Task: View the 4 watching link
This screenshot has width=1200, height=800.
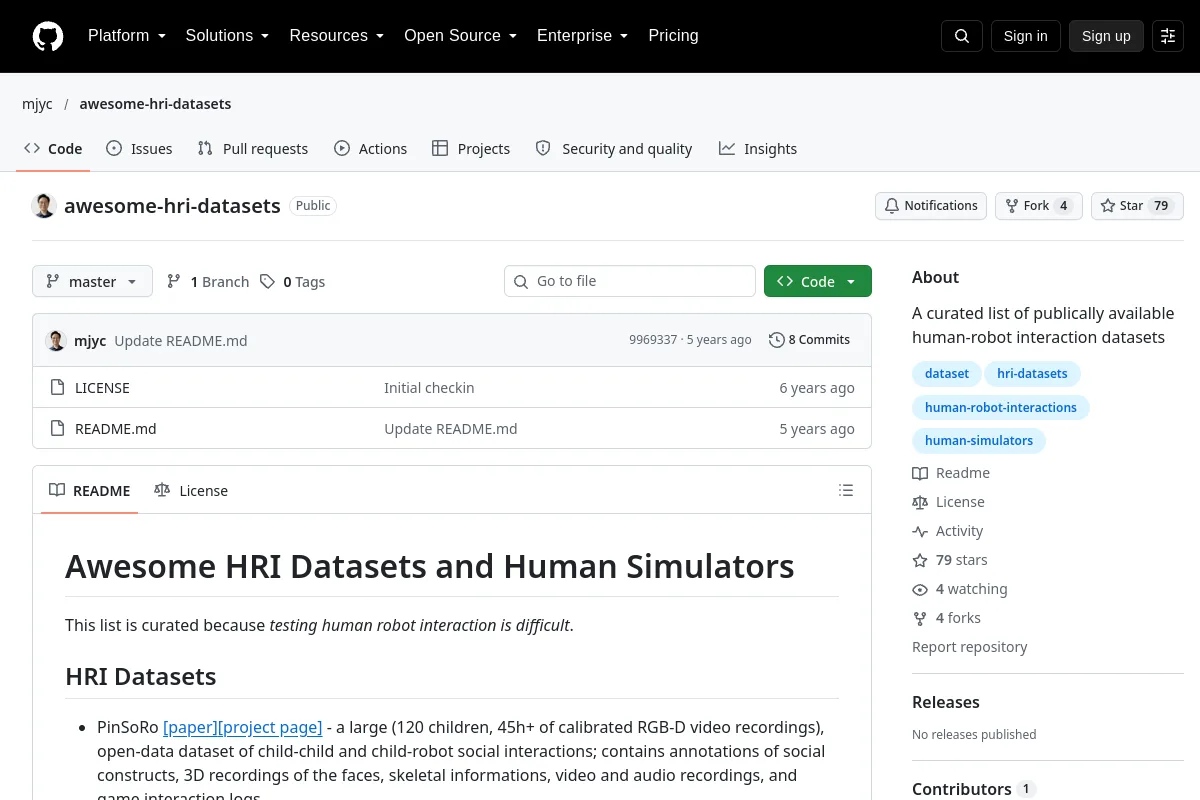Action: click(960, 589)
